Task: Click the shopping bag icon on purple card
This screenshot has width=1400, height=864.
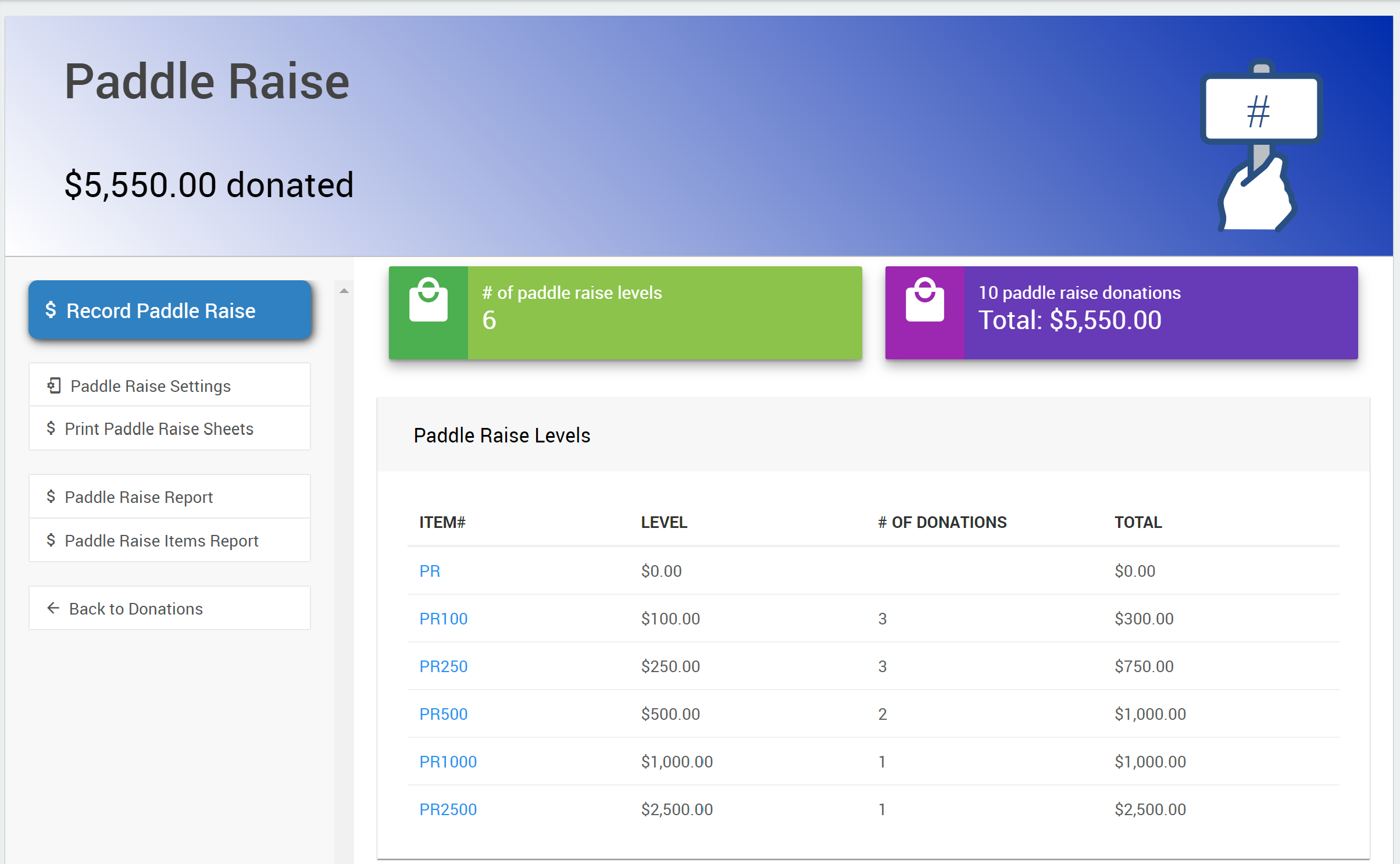Action: pyautogui.click(x=924, y=300)
